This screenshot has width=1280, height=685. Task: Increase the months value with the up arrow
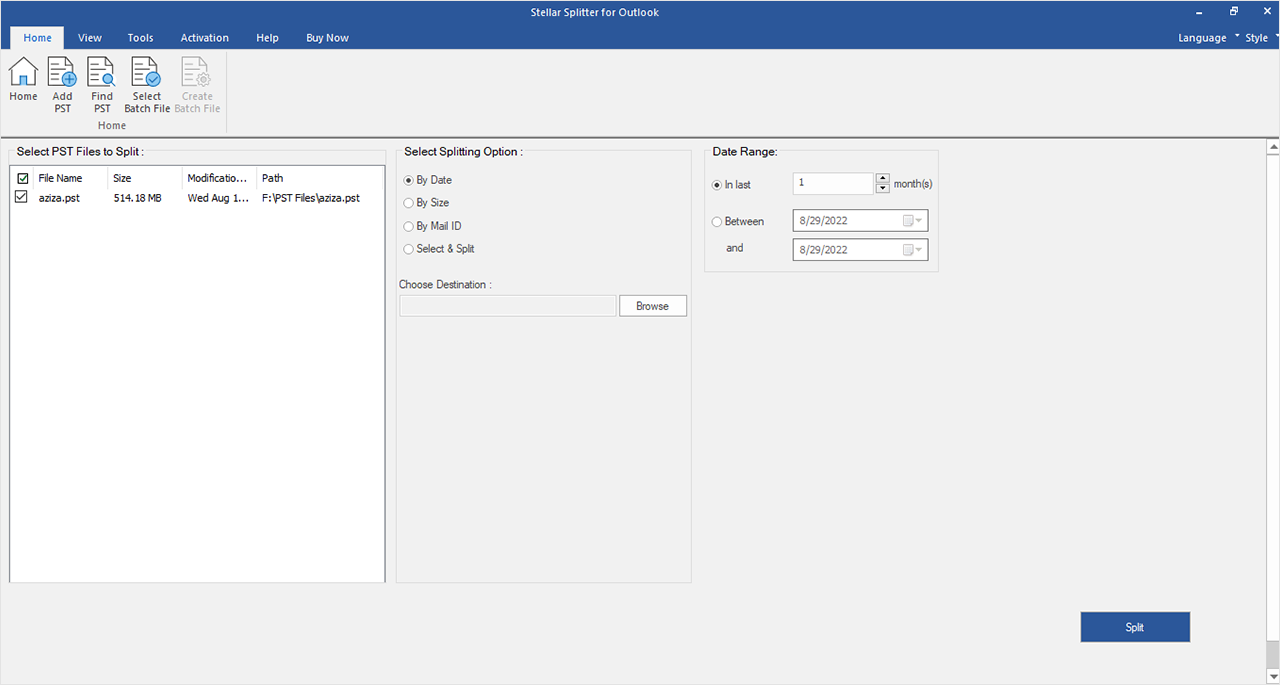click(882, 179)
